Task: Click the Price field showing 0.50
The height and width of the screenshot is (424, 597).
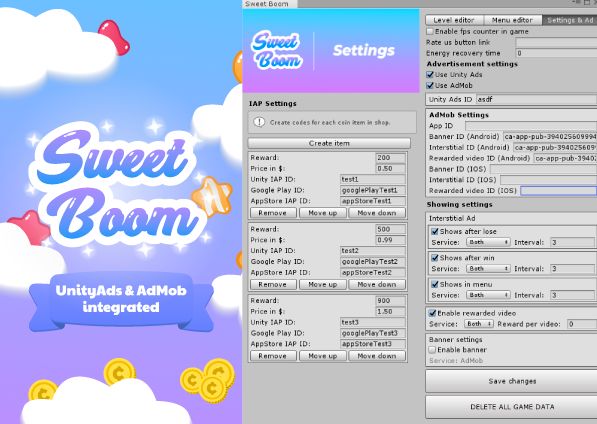Action: pyautogui.click(x=391, y=168)
